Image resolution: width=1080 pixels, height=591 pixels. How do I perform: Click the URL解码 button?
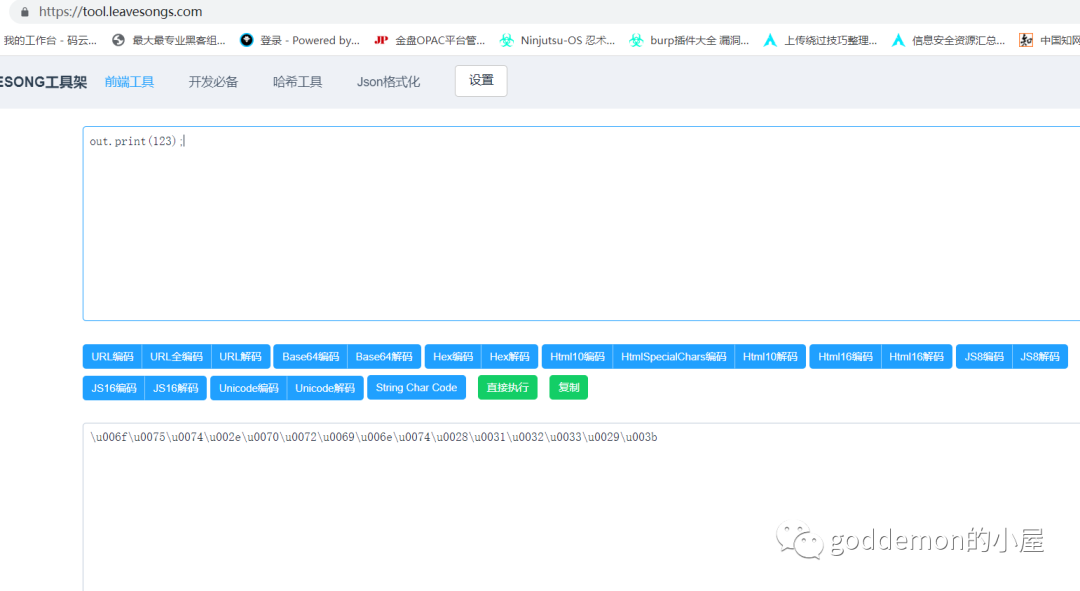(240, 357)
